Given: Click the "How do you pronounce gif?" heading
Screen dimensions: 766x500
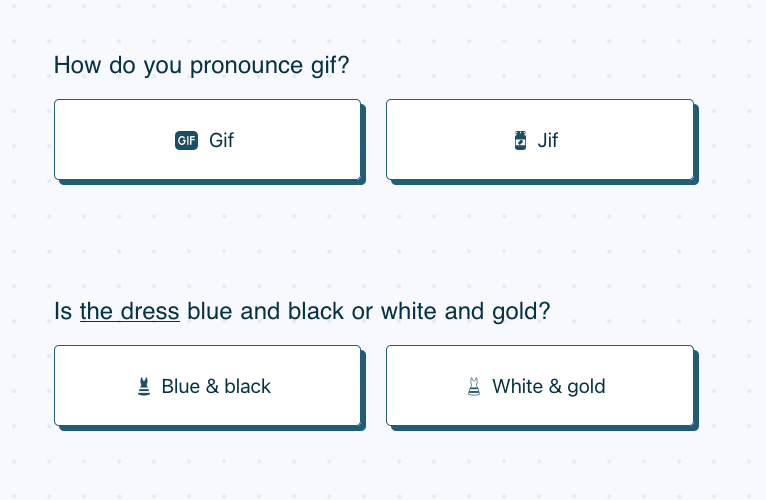Looking at the screenshot, I should (208, 66).
